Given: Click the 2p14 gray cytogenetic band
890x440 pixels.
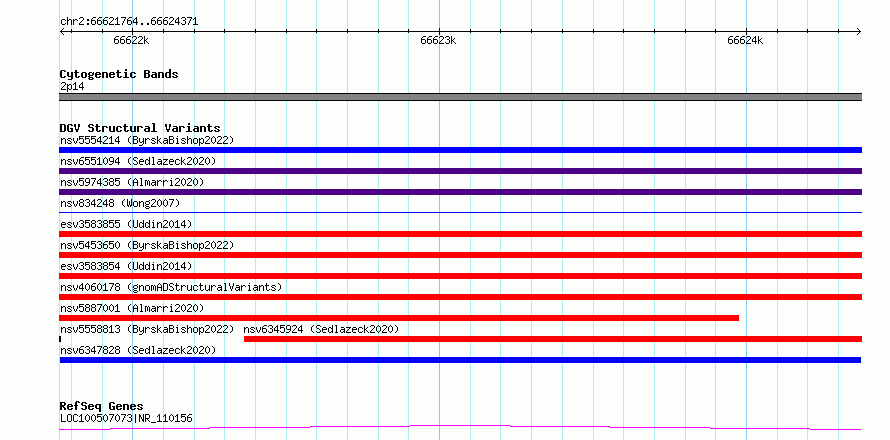Looking at the screenshot, I should 460,97.
